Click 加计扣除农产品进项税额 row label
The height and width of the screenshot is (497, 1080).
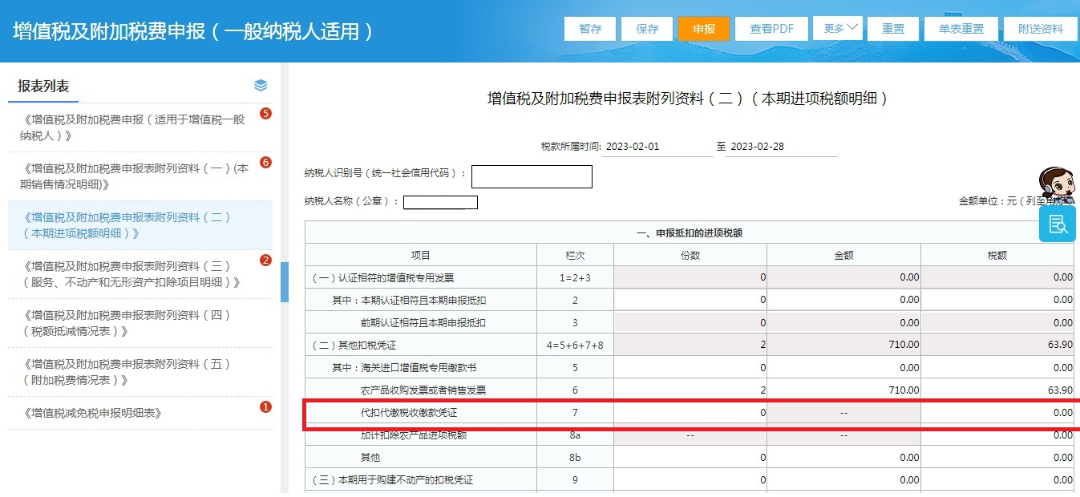coord(415,435)
